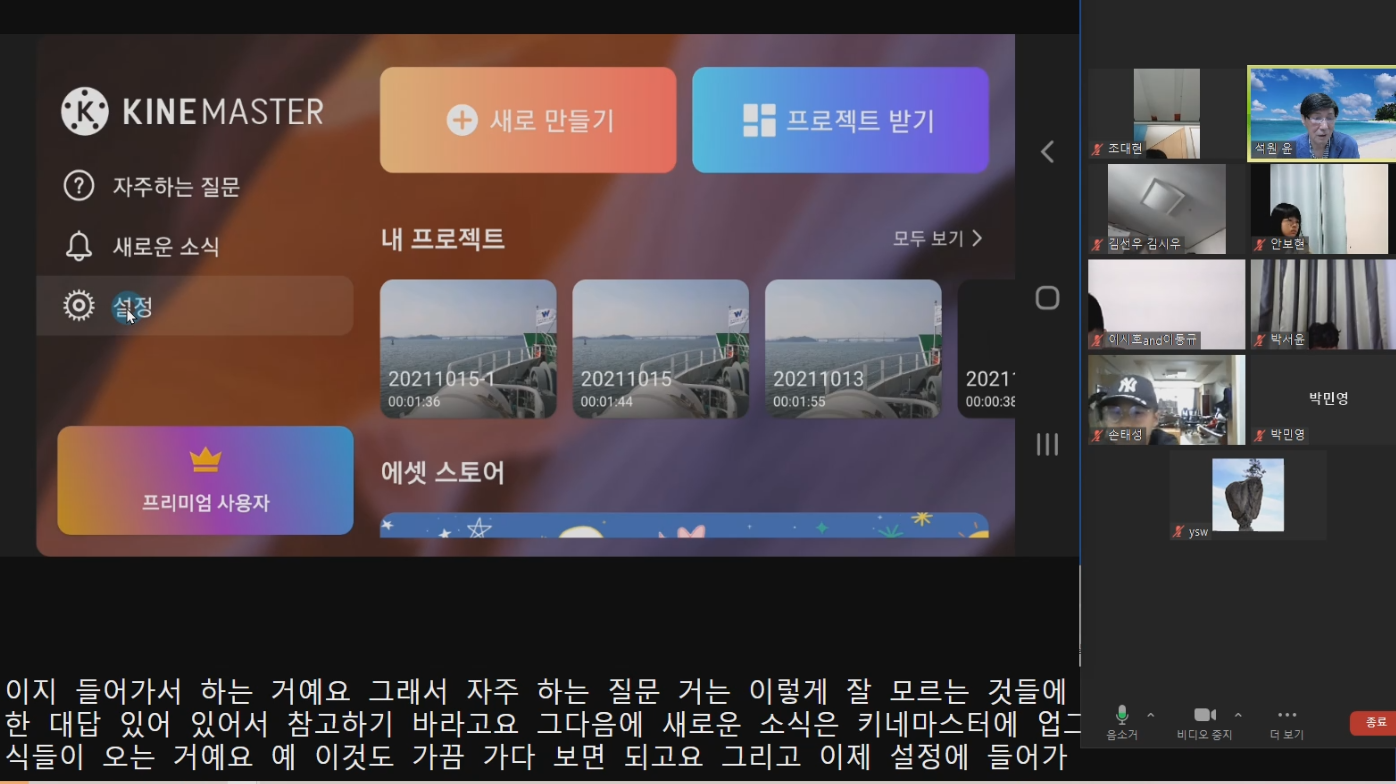Click the Zoom 더 보기 three-dots icon
Viewport: 1396px width, 784px height.
[x=1287, y=715]
